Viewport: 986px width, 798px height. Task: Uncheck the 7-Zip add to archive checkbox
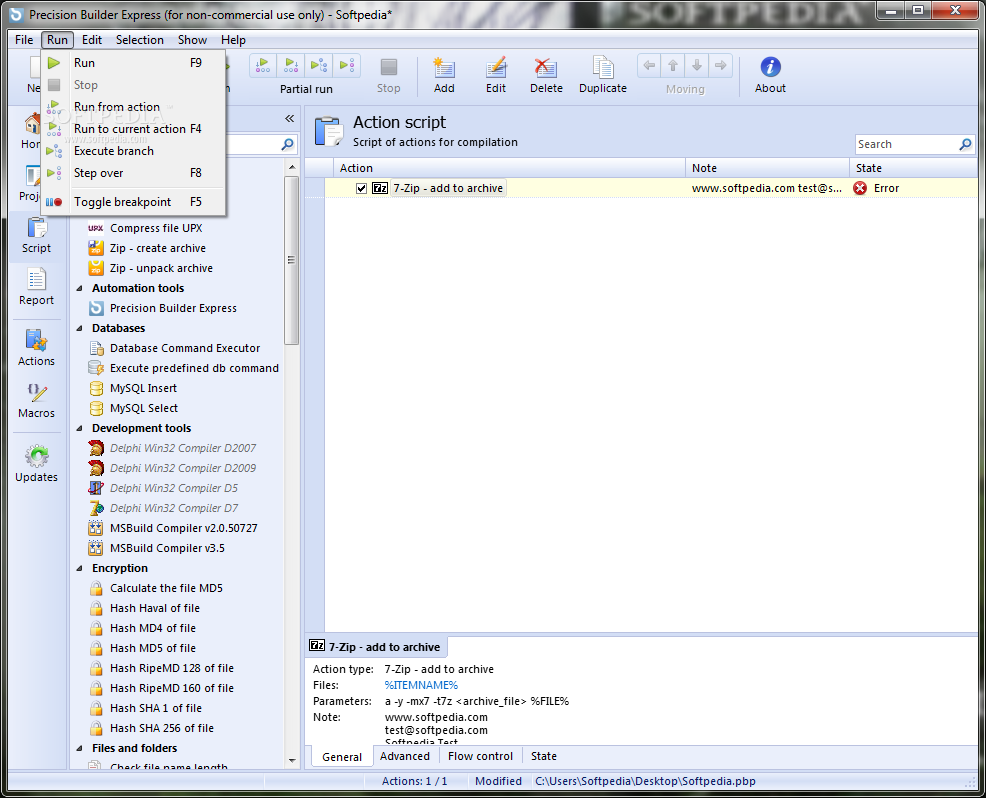361,188
